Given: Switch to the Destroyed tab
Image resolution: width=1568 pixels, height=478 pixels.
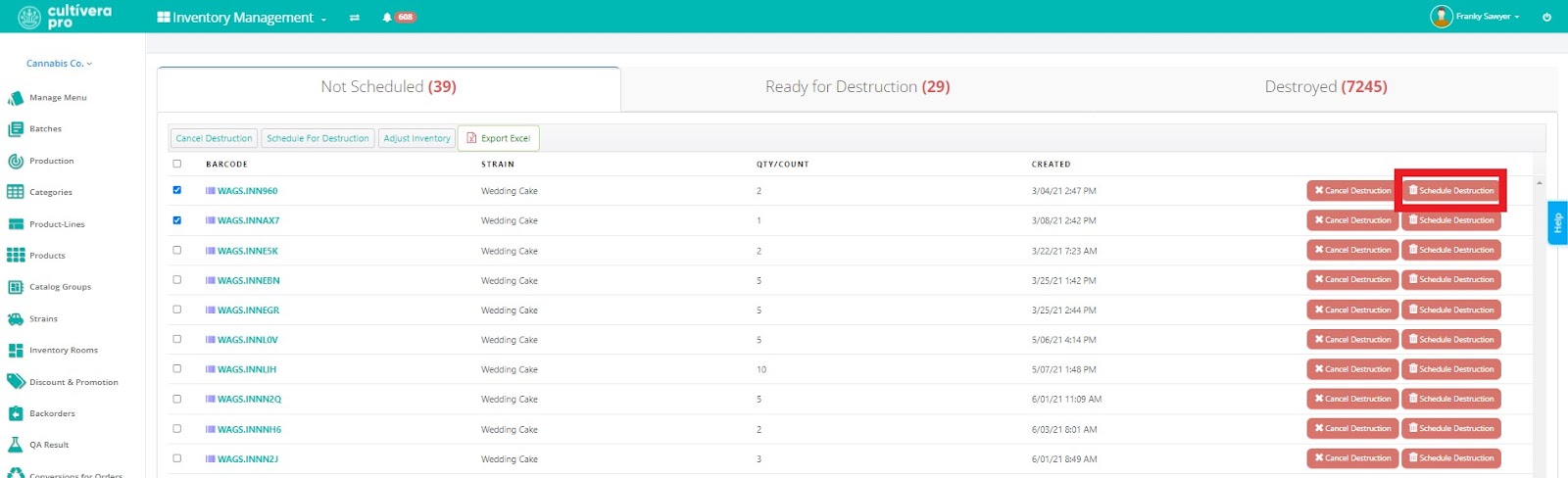Looking at the screenshot, I should pos(1326,87).
